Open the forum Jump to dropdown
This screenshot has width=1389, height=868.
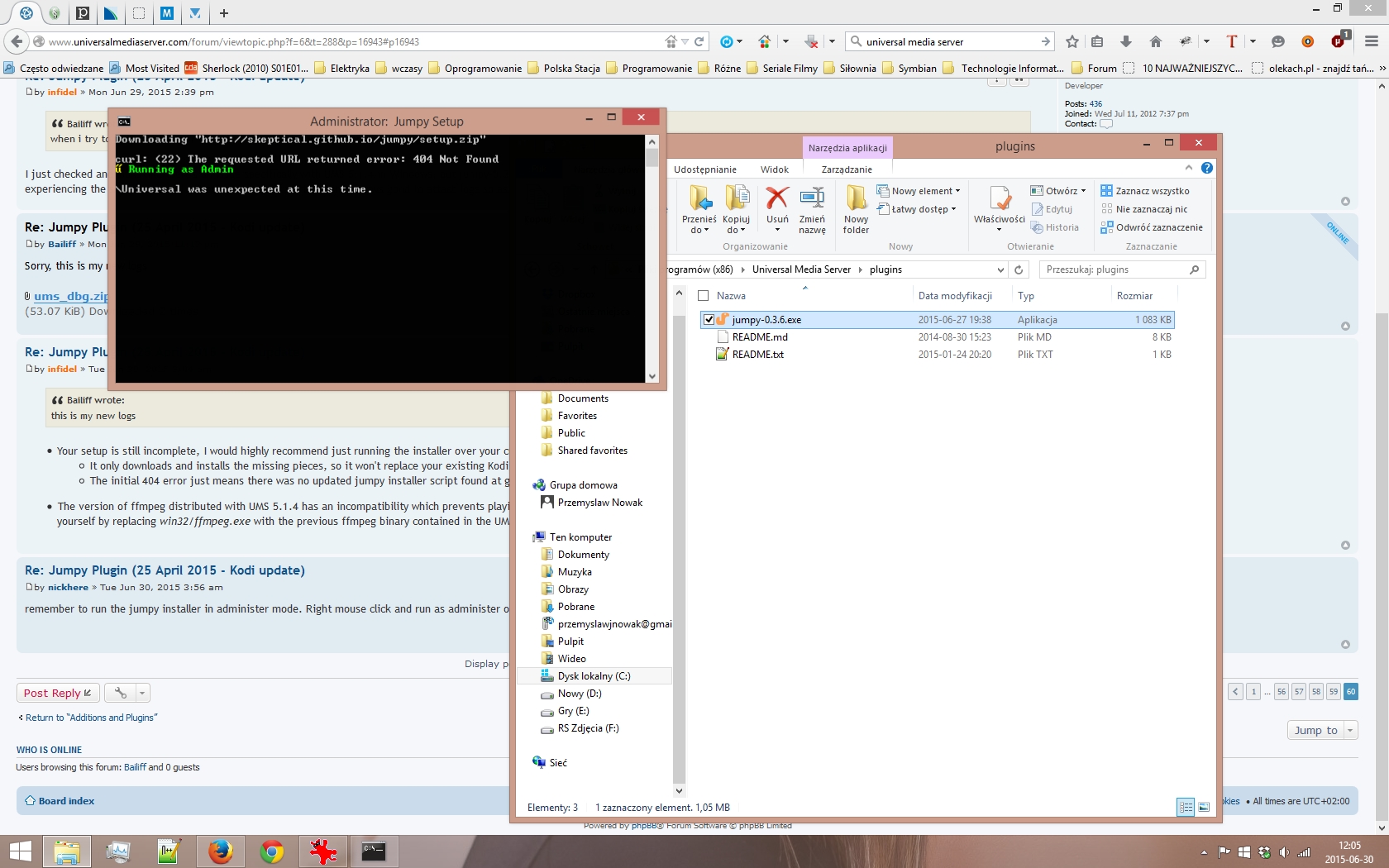1322,730
